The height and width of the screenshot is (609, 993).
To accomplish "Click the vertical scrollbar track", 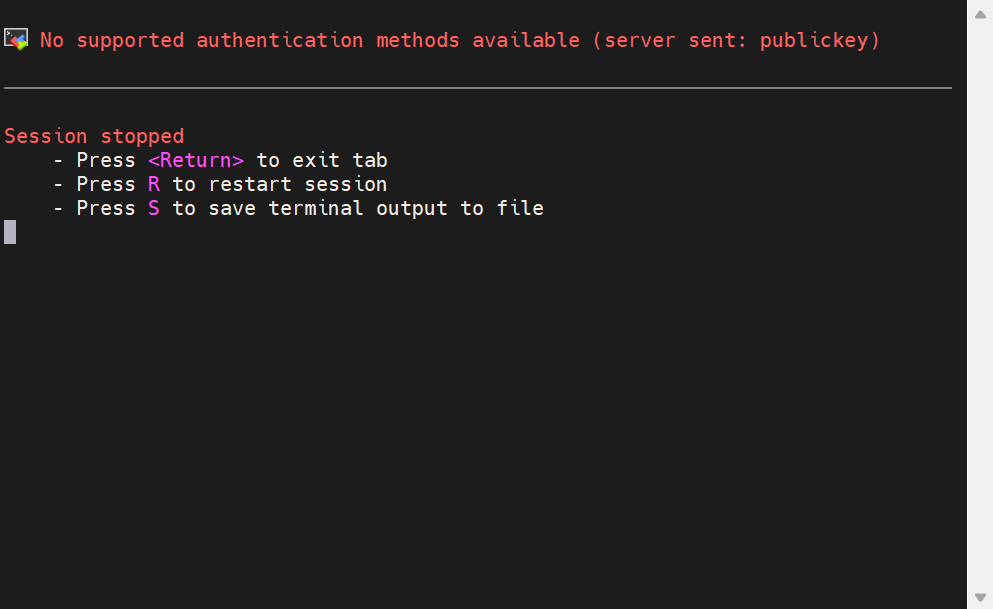I will tap(980, 304).
